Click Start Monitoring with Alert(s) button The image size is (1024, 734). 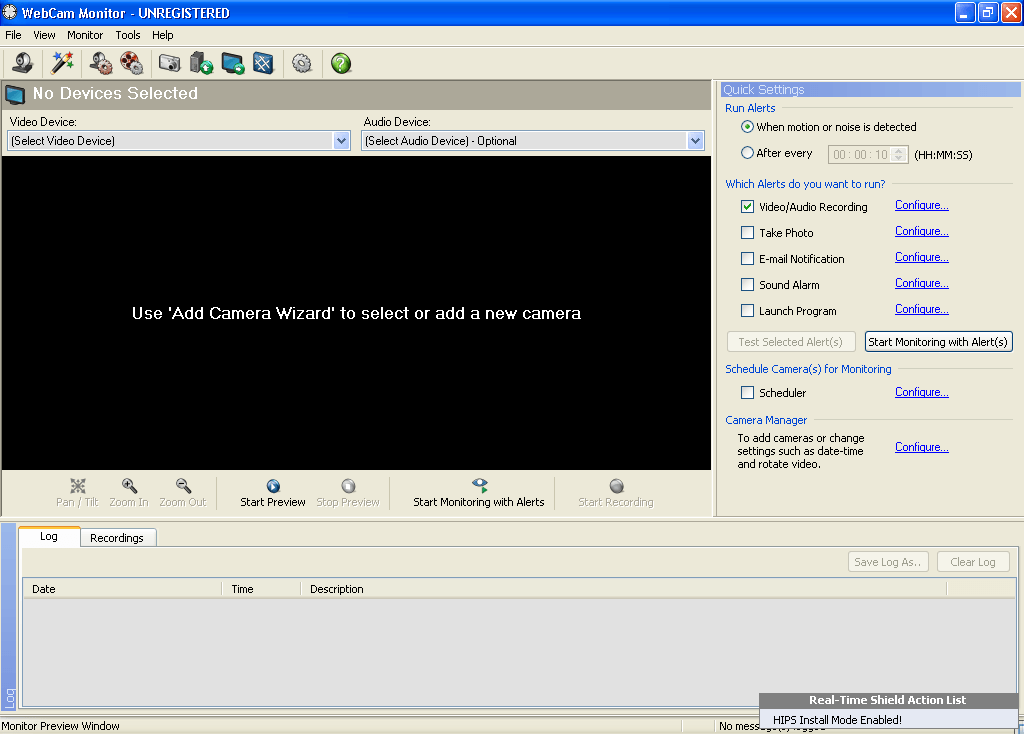pyautogui.click(x=938, y=341)
